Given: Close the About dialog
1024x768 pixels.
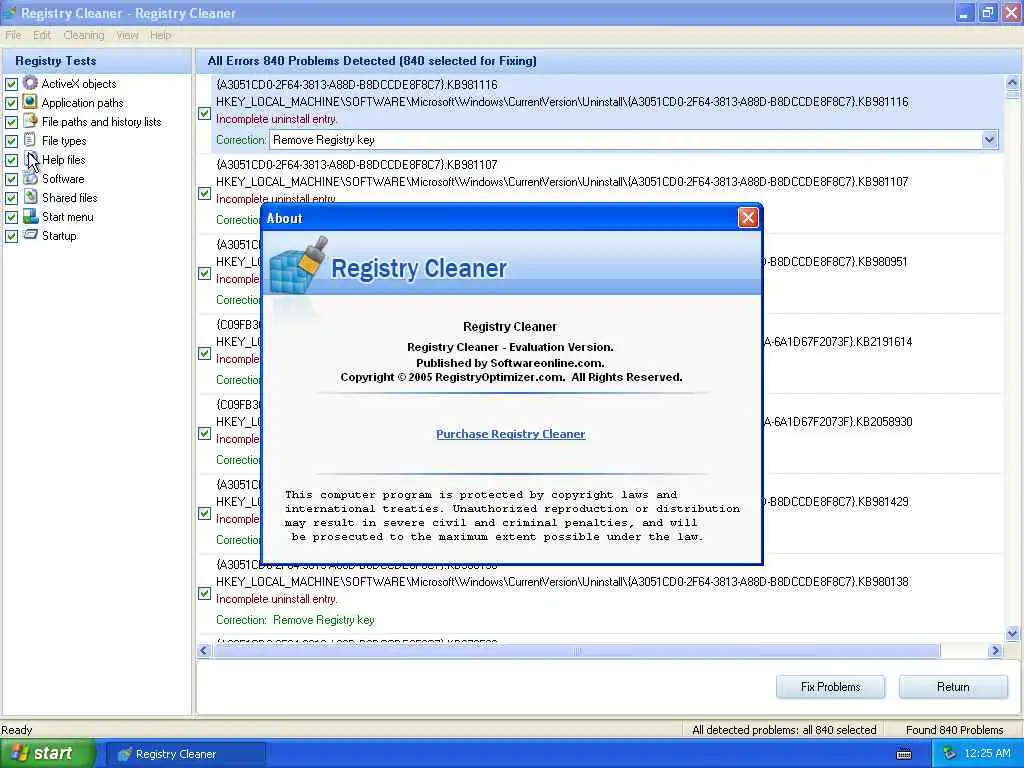Looking at the screenshot, I should point(748,217).
